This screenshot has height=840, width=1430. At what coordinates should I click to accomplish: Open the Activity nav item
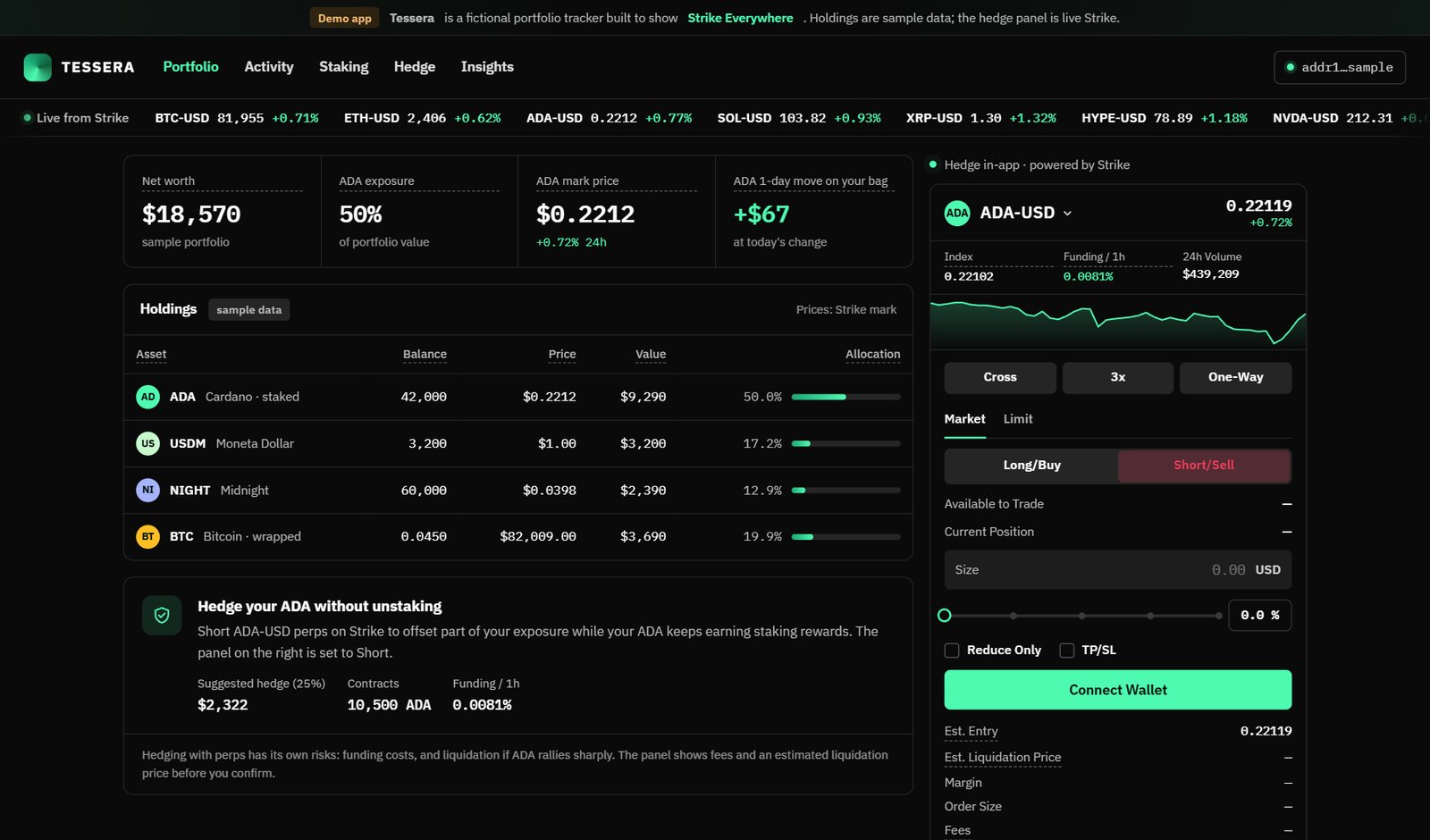click(x=269, y=67)
